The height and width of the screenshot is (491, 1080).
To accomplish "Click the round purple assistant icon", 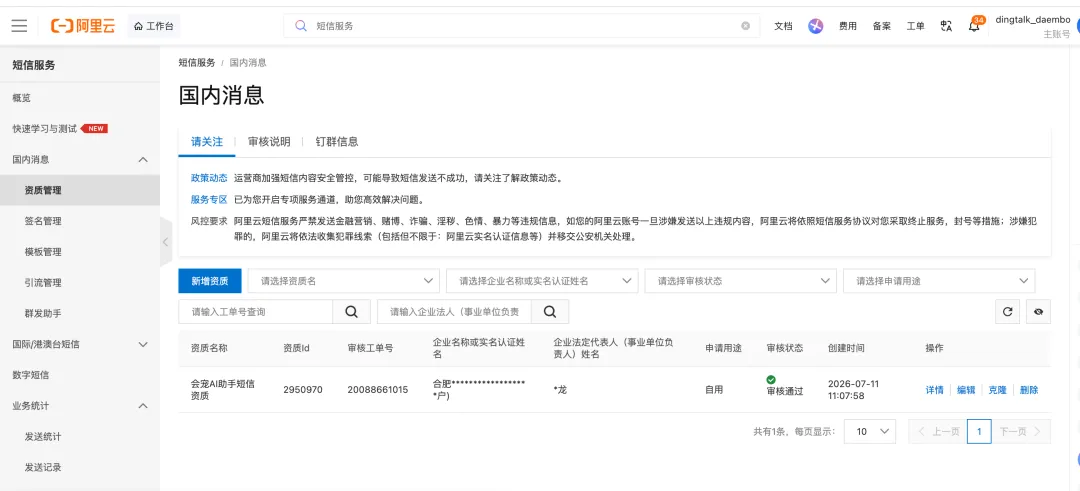I will 816,26.
